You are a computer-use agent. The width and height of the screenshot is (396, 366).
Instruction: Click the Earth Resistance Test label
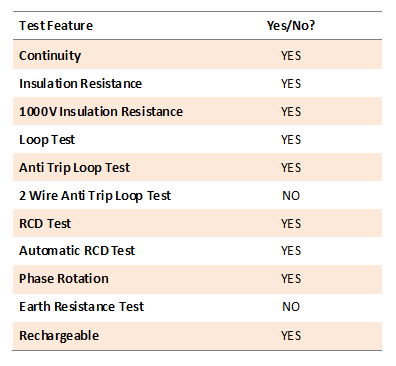(81, 306)
